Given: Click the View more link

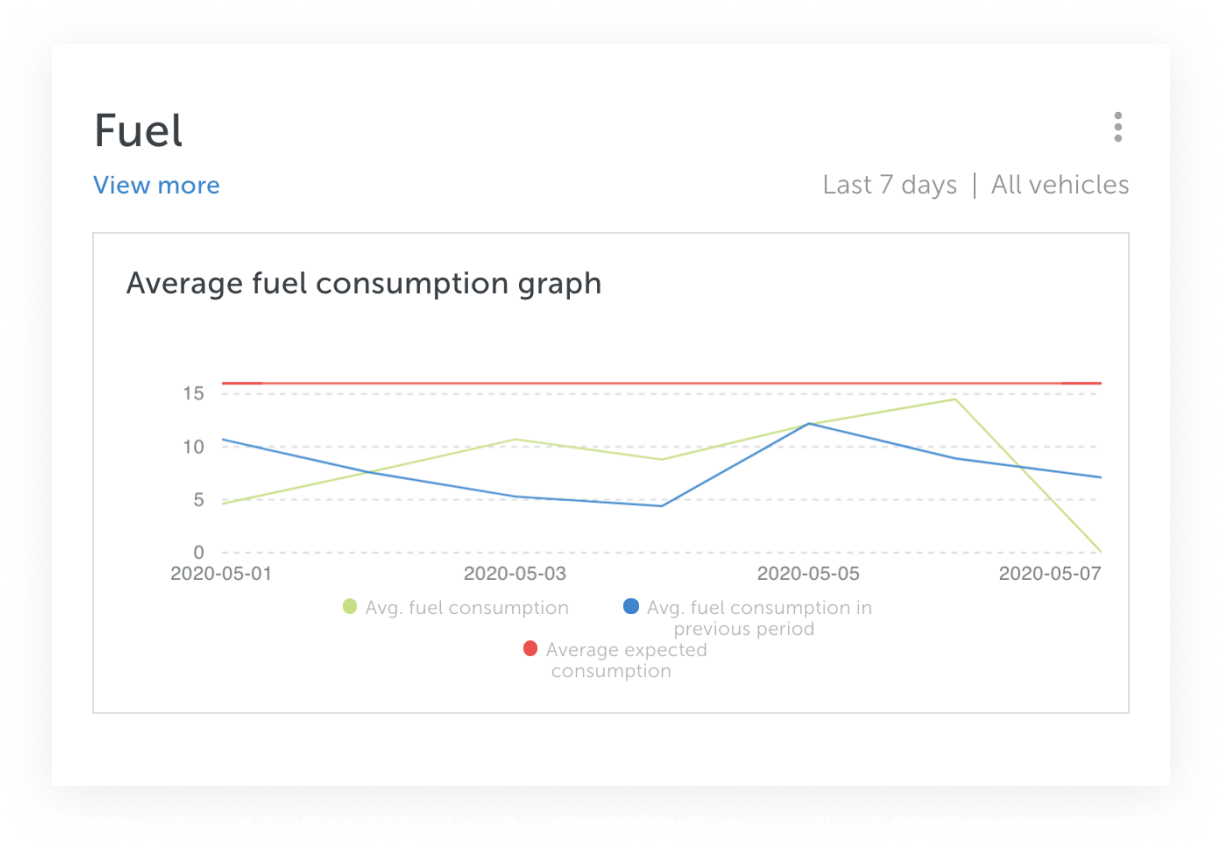Looking at the screenshot, I should point(156,185).
